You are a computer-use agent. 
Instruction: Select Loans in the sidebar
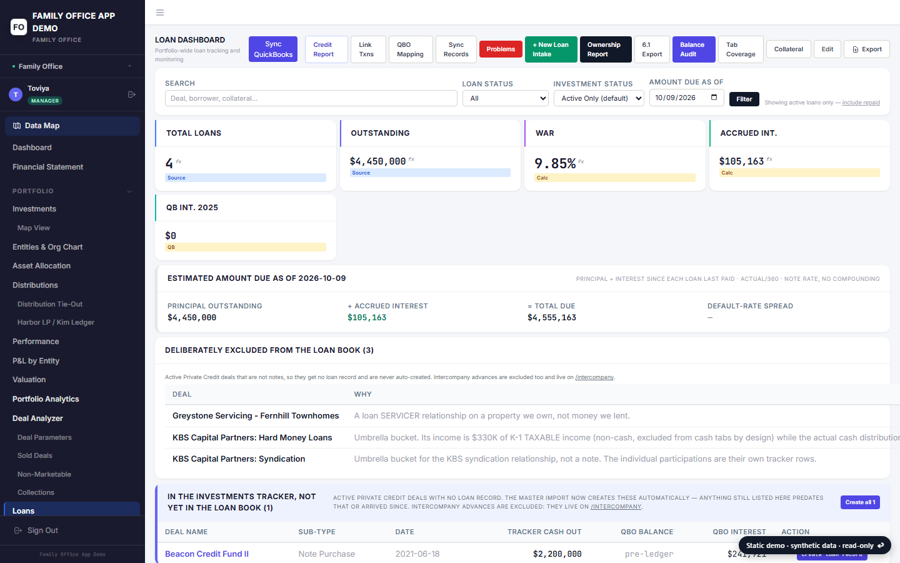tap(72, 510)
